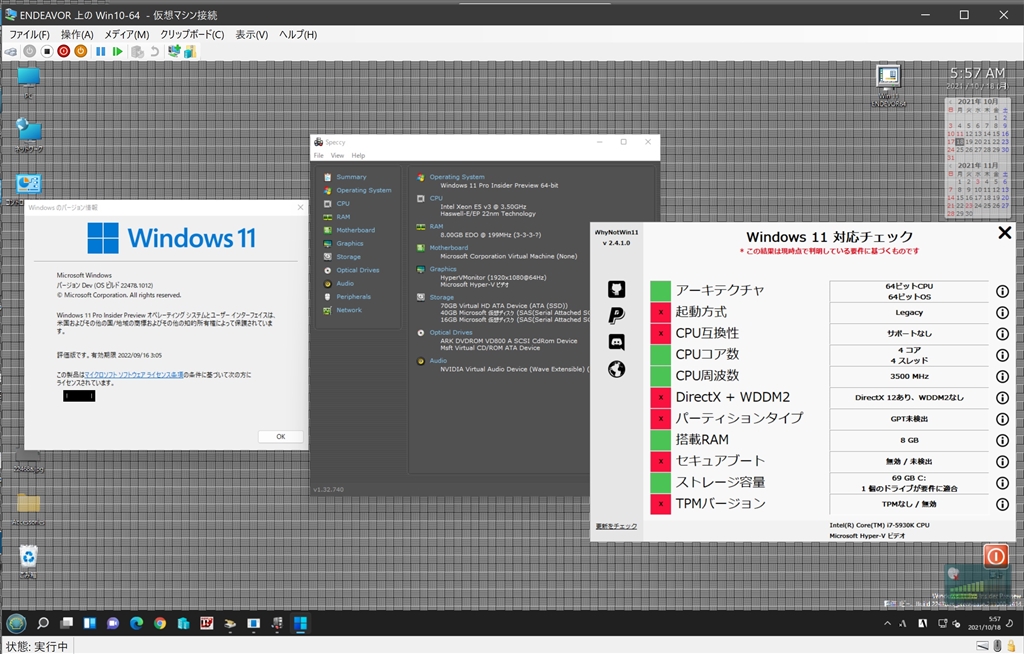Click the white Turn Off VM icon

click(47, 51)
